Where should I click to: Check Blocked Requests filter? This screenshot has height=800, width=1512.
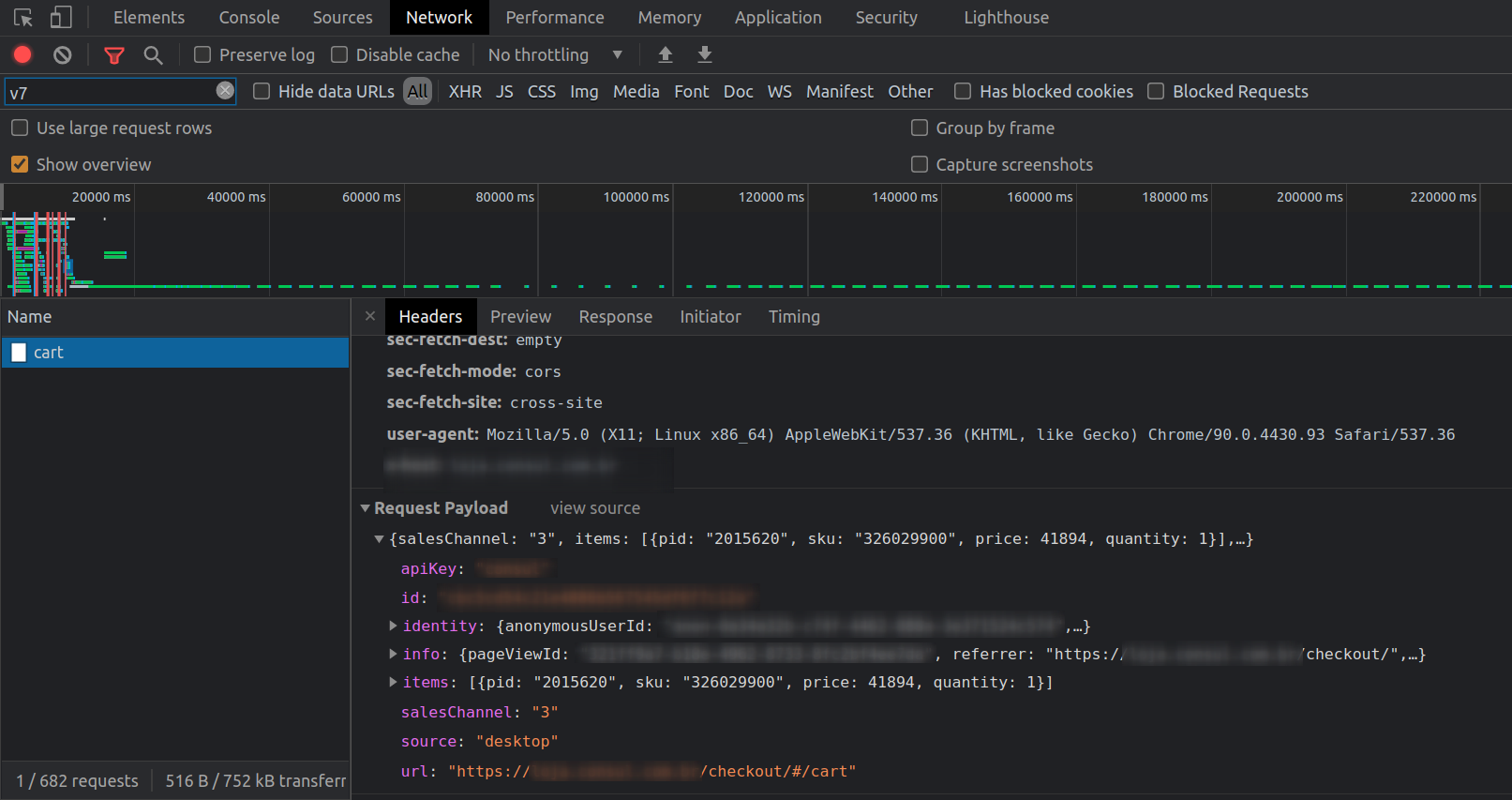tap(1156, 91)
